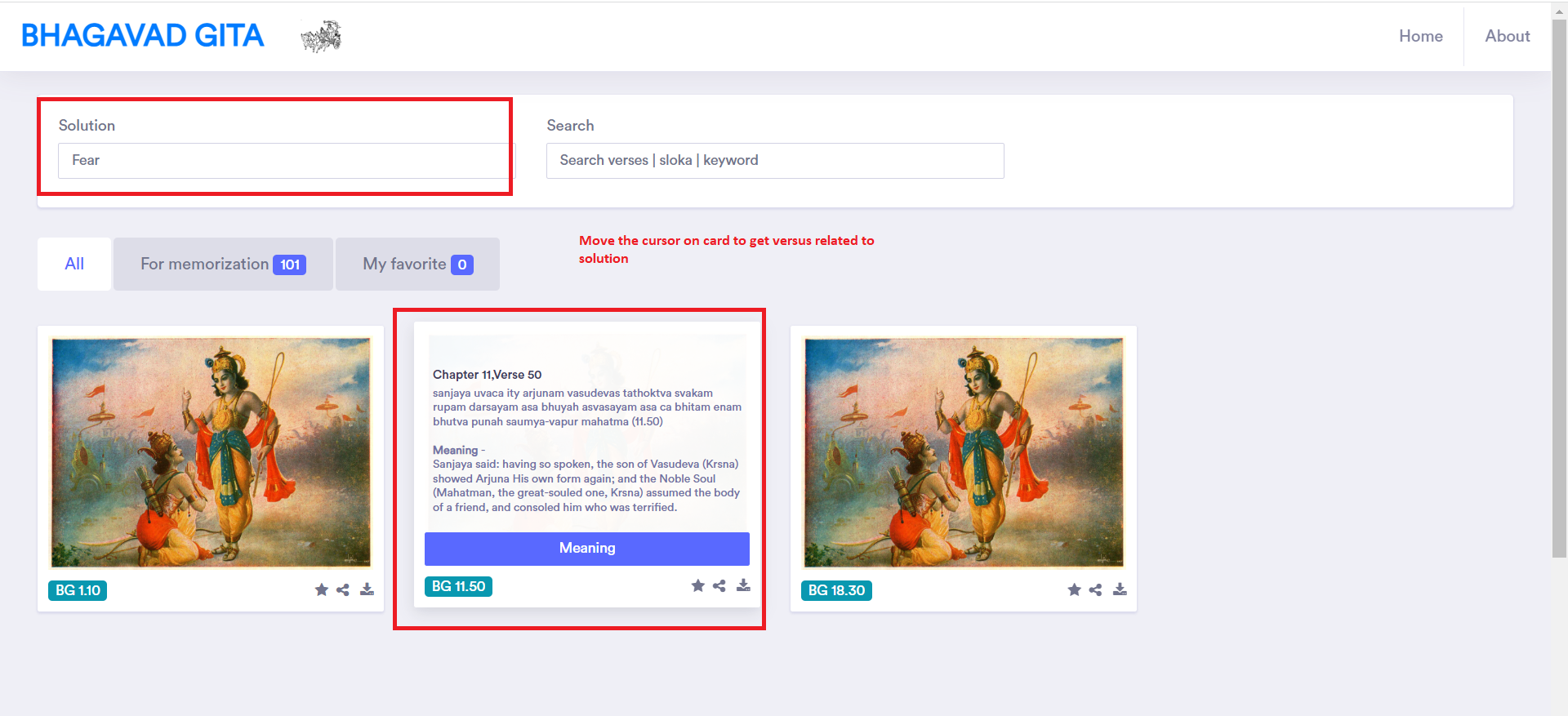Share the BG 18.30 verse
1568x716 pixels.
pyautogui.click(x=1096, y=589)
